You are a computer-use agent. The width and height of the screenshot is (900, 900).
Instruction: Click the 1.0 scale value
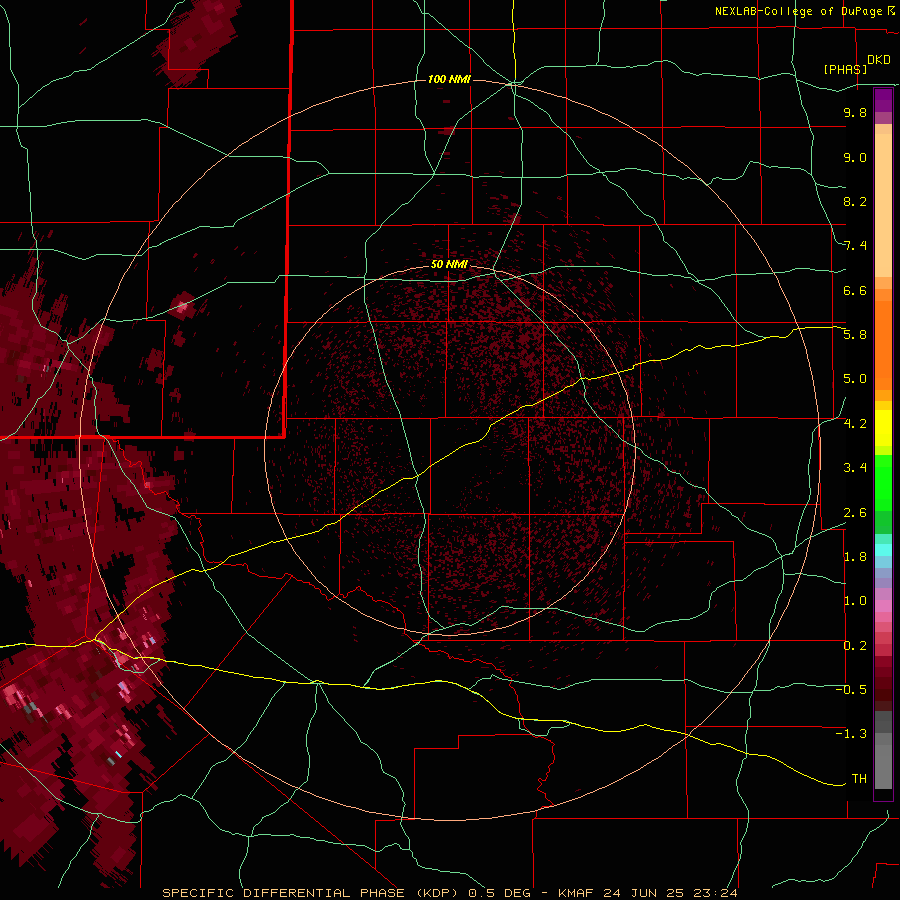pyautogui.click(x=855, y=601)
